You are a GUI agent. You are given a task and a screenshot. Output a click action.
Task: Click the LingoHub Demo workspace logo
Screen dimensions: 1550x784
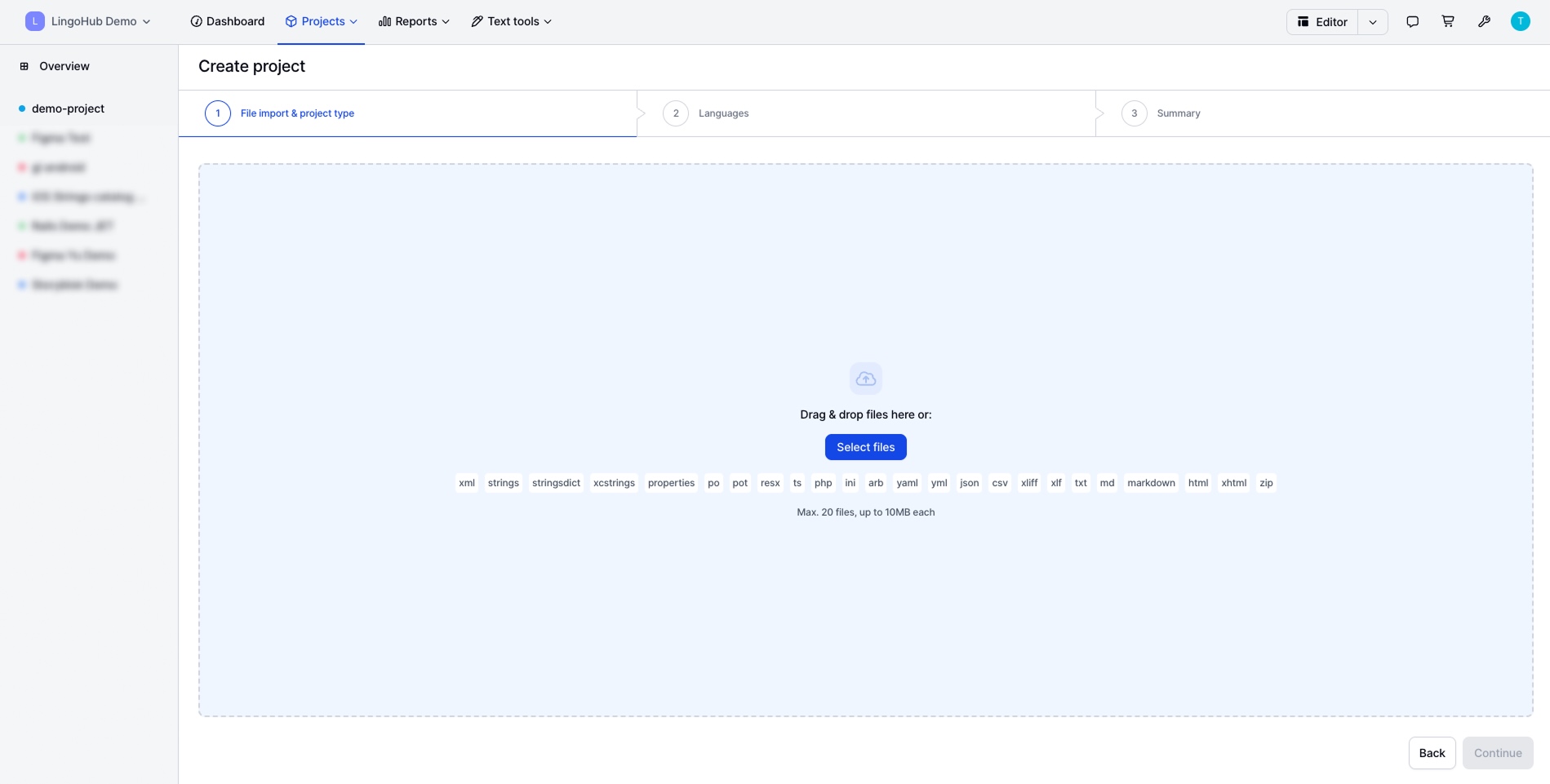tap(35, 22)
